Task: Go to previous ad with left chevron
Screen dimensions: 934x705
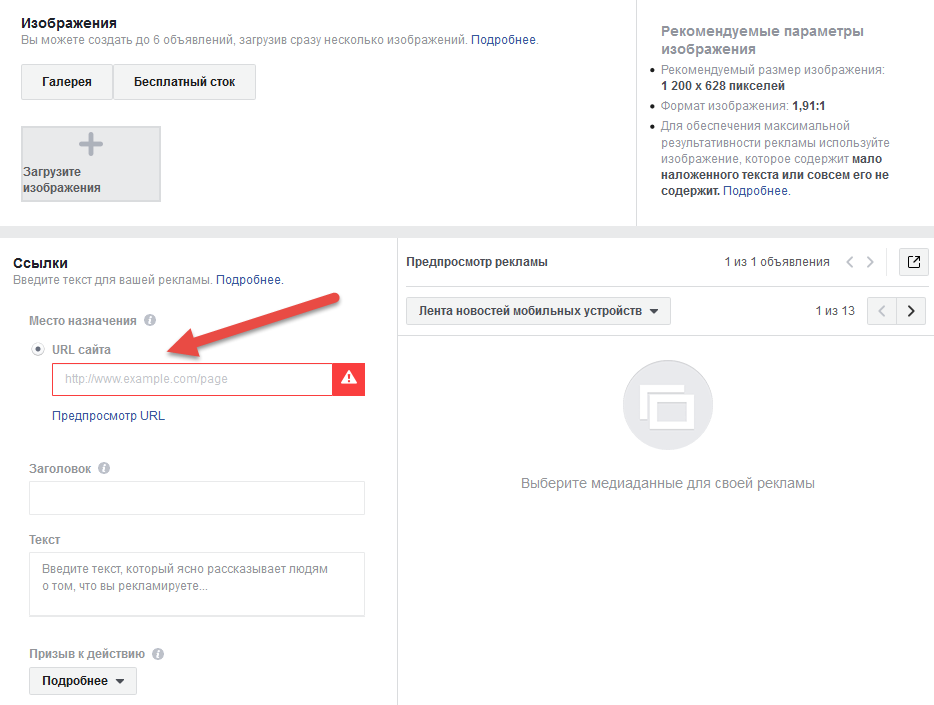Action: pyautogui.click(x=850, y=262)
